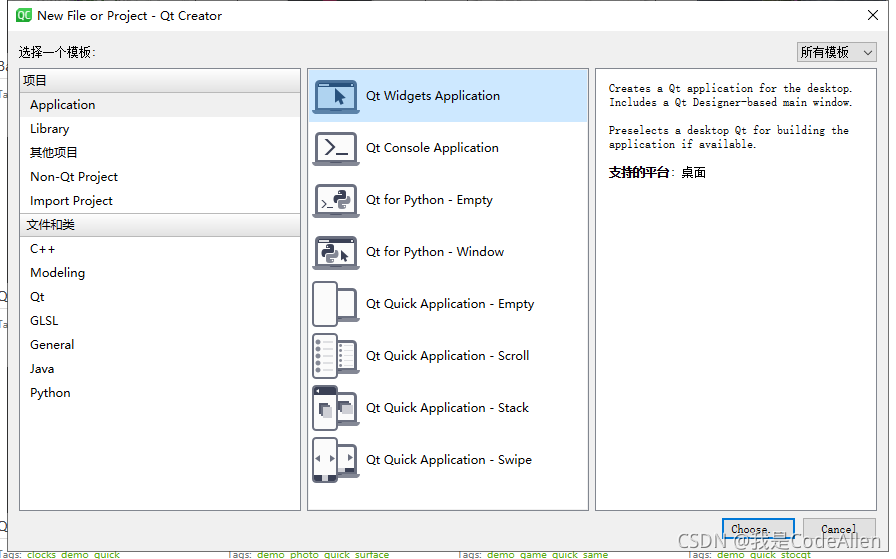The image size is (896, 559).
Task: Select the General category
Action: [x=160, y=345]
